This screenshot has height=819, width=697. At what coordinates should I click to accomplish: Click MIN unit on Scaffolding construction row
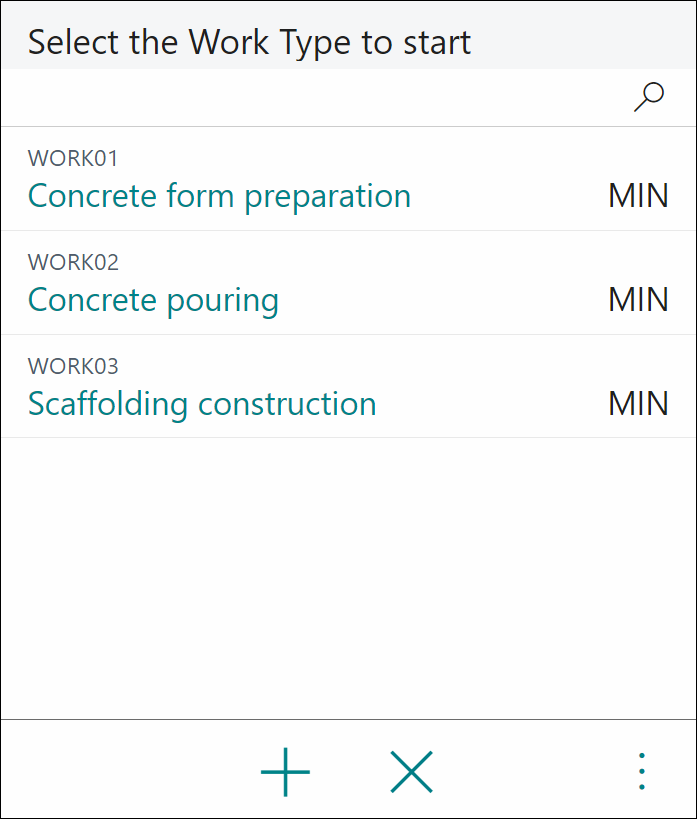point(638,404)
